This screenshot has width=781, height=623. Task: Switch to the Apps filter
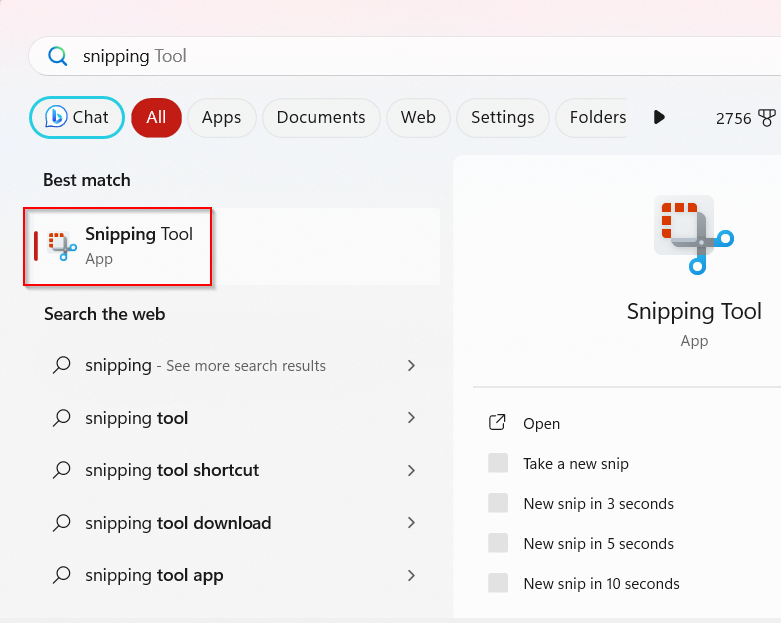point(222,118)
